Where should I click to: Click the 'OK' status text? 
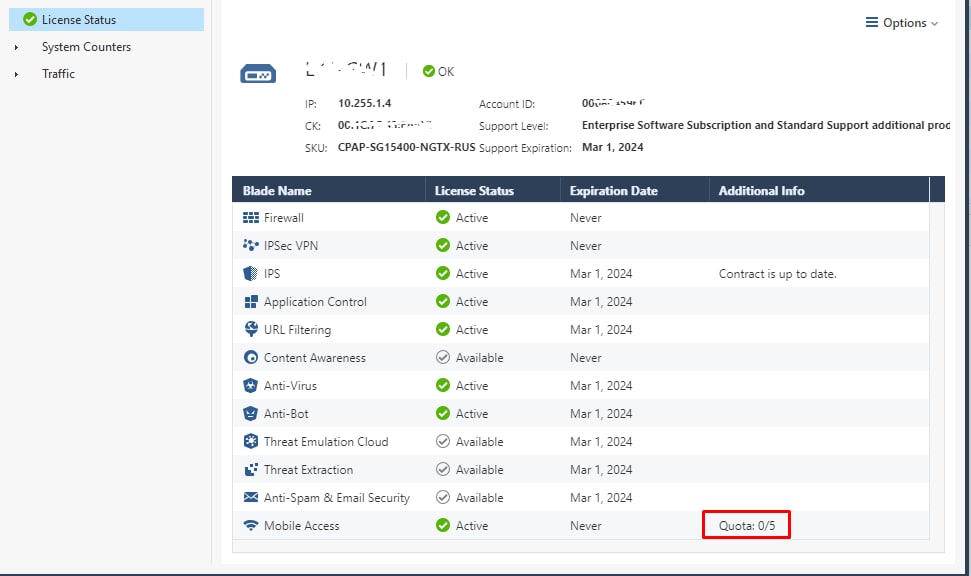click(x=446, y=72)
